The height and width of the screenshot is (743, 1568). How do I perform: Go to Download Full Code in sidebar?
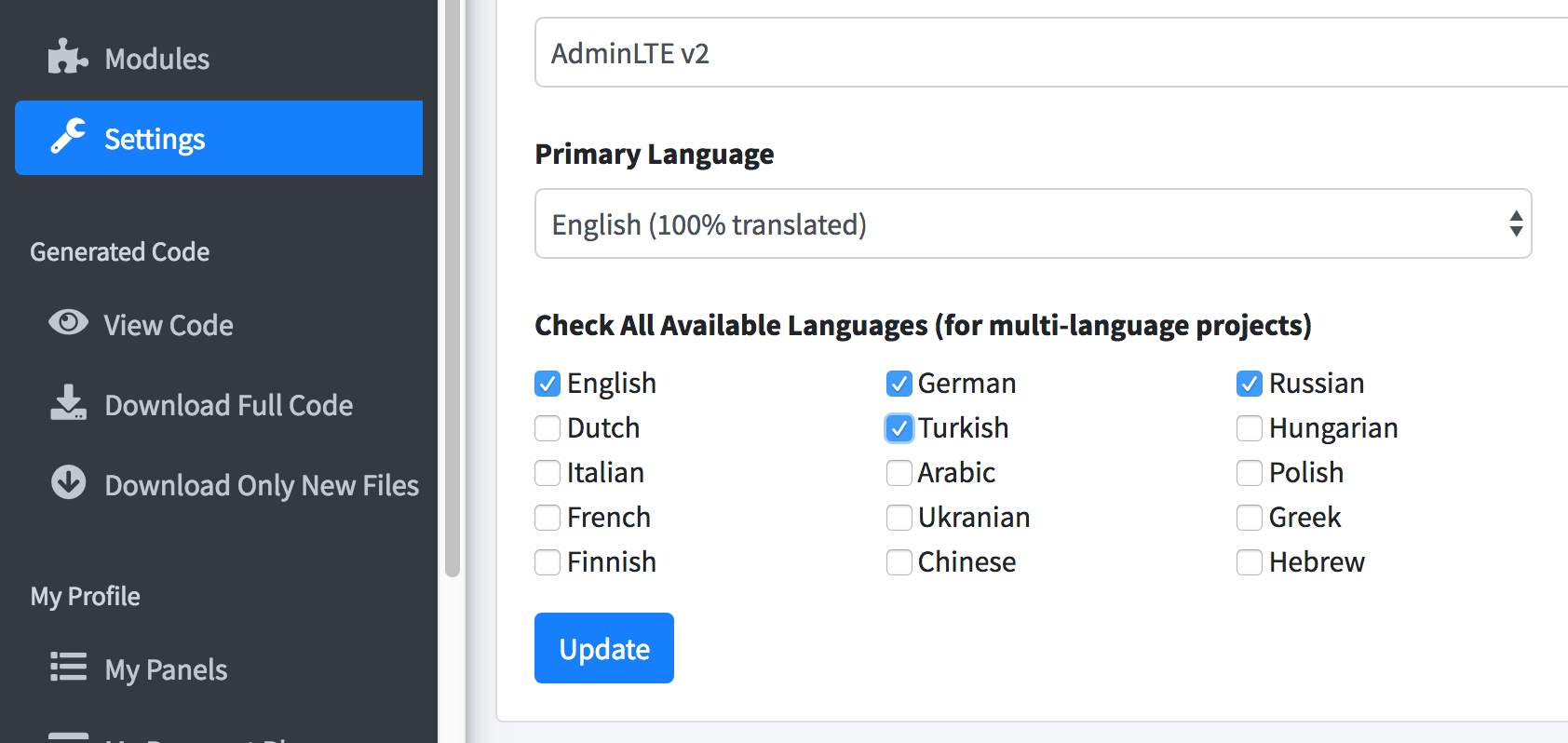(228, 405)
